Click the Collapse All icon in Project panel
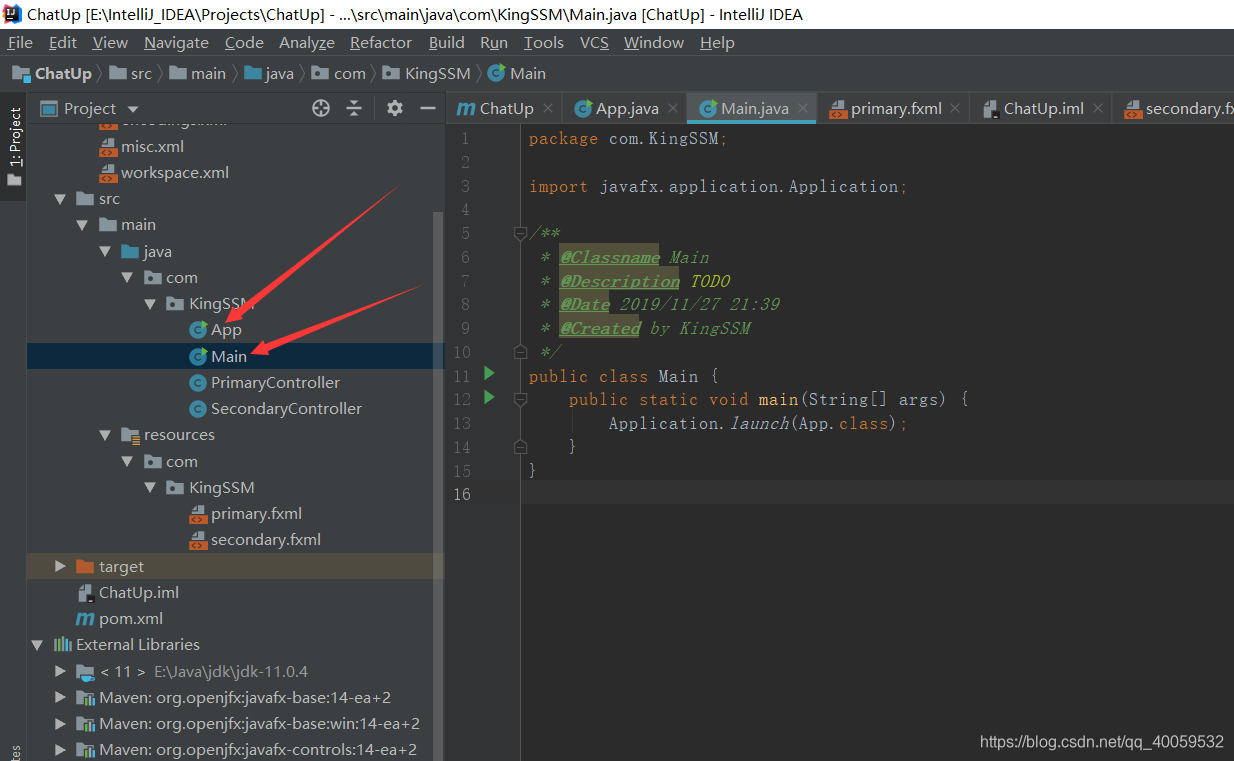 [354, 108]
